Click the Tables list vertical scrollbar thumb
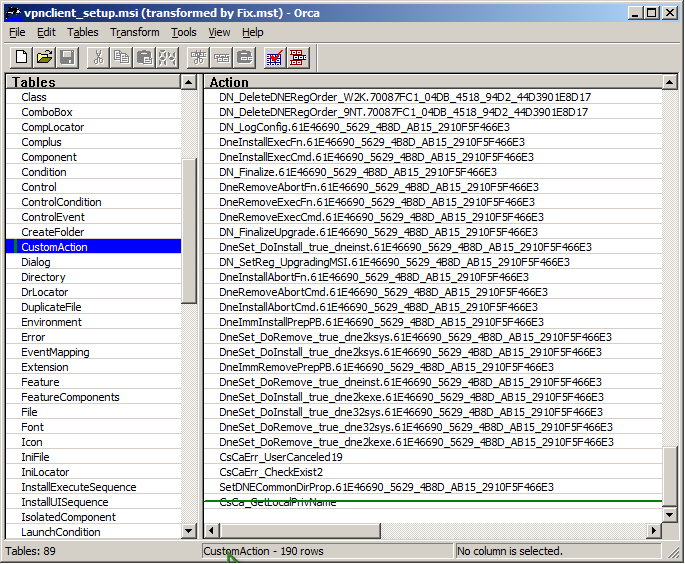The width and height of the screenshot is (685, 564). (189, 231)
